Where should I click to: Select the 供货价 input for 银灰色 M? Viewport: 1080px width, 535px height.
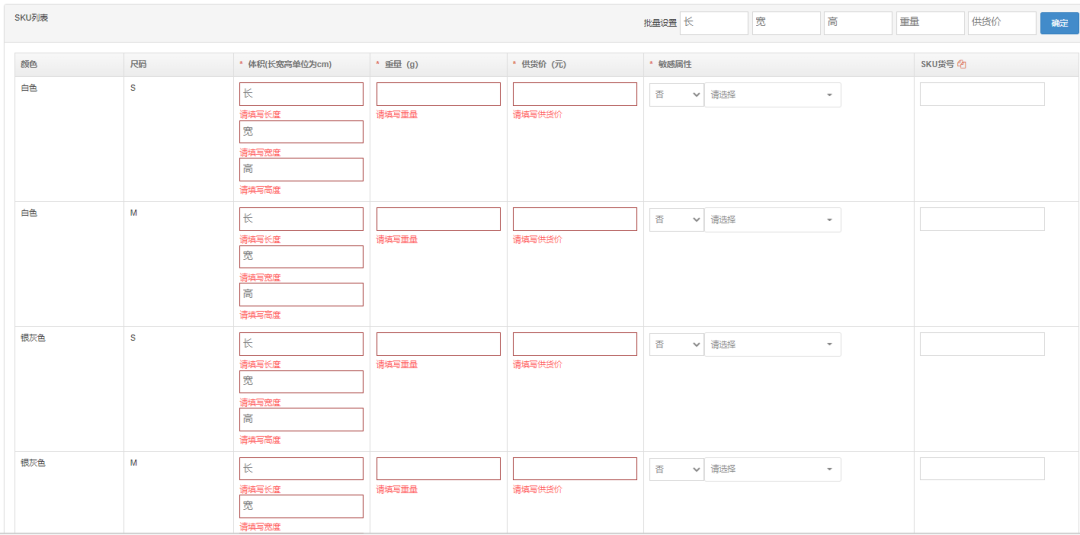[x=575, y=469]
